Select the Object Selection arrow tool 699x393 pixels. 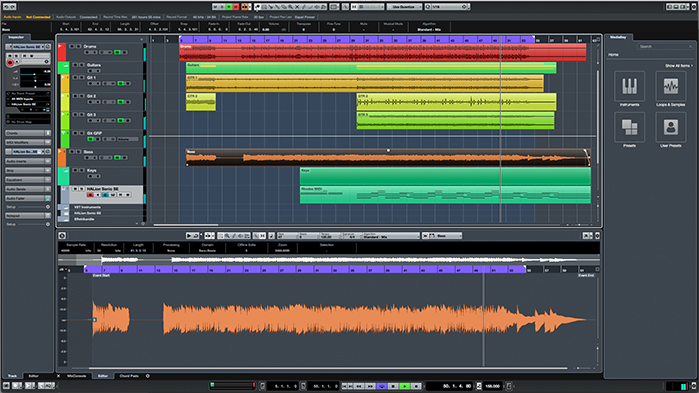click(257, 7)
